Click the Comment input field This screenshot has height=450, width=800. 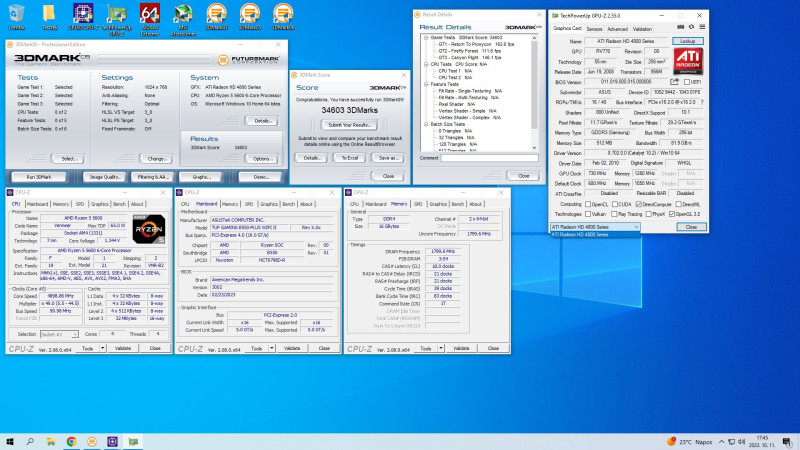pyautogui.click(x=489, y=158)
